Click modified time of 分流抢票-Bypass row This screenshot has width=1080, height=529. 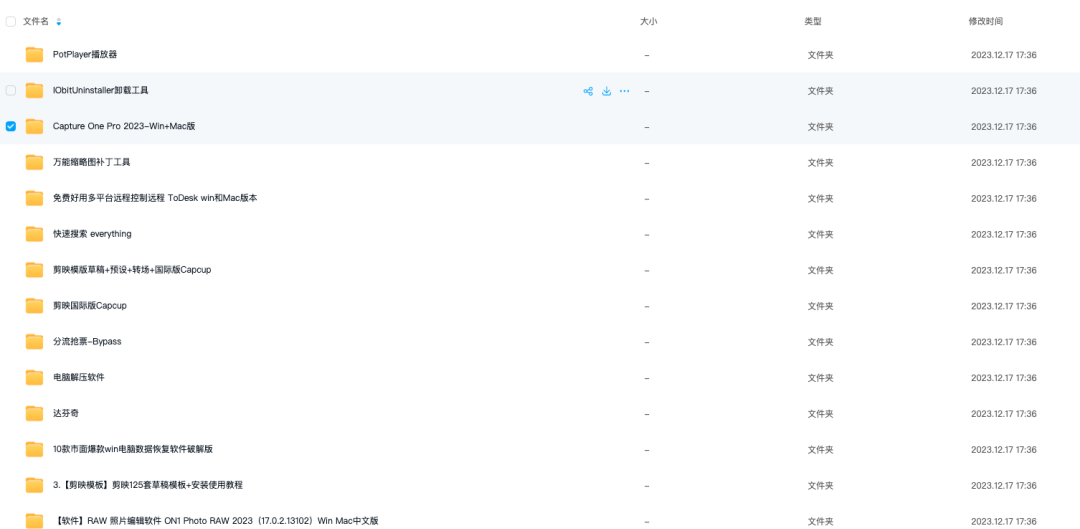pos(1004,342)
